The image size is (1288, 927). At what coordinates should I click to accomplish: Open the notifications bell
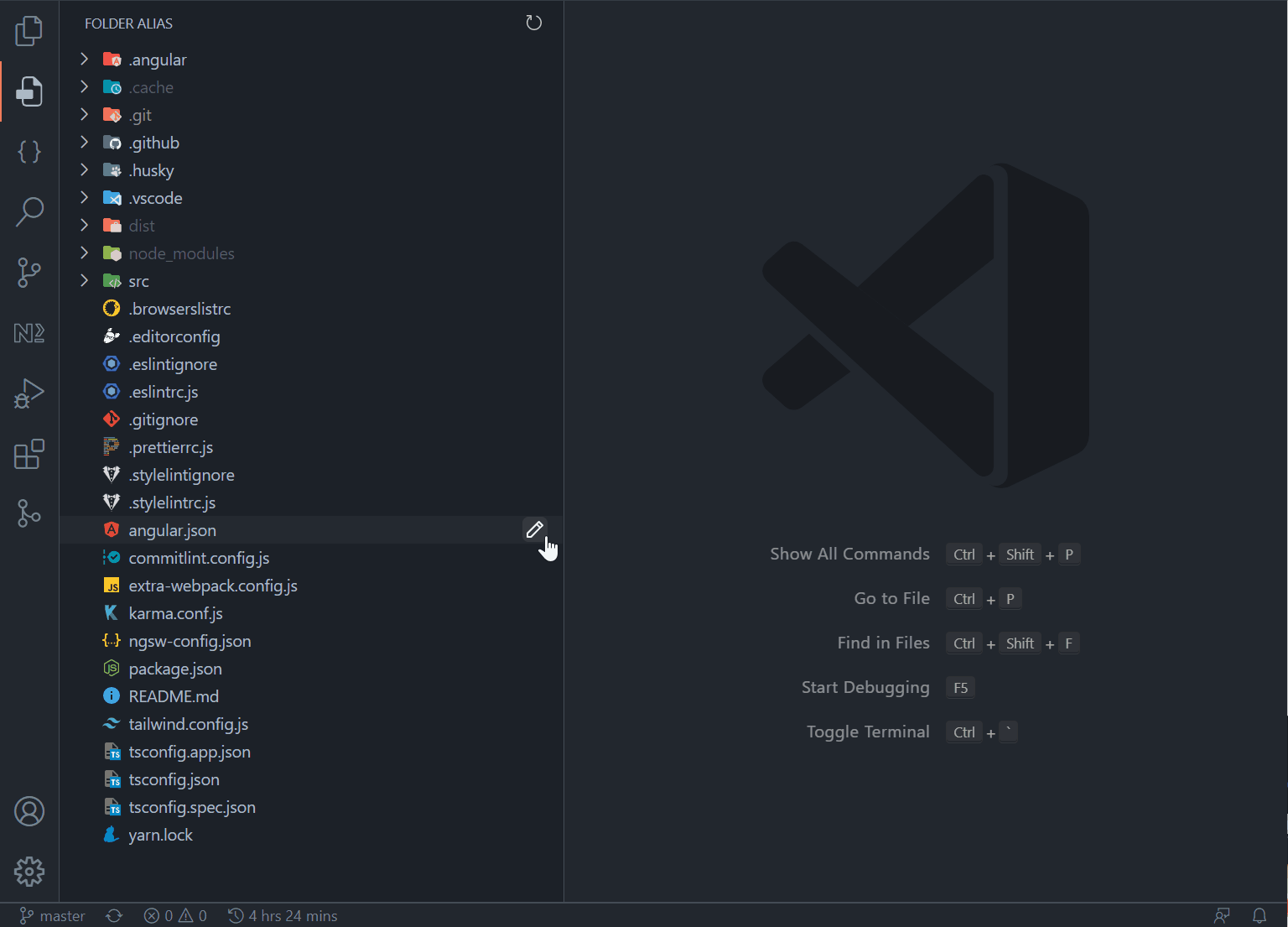(1259, 915)
